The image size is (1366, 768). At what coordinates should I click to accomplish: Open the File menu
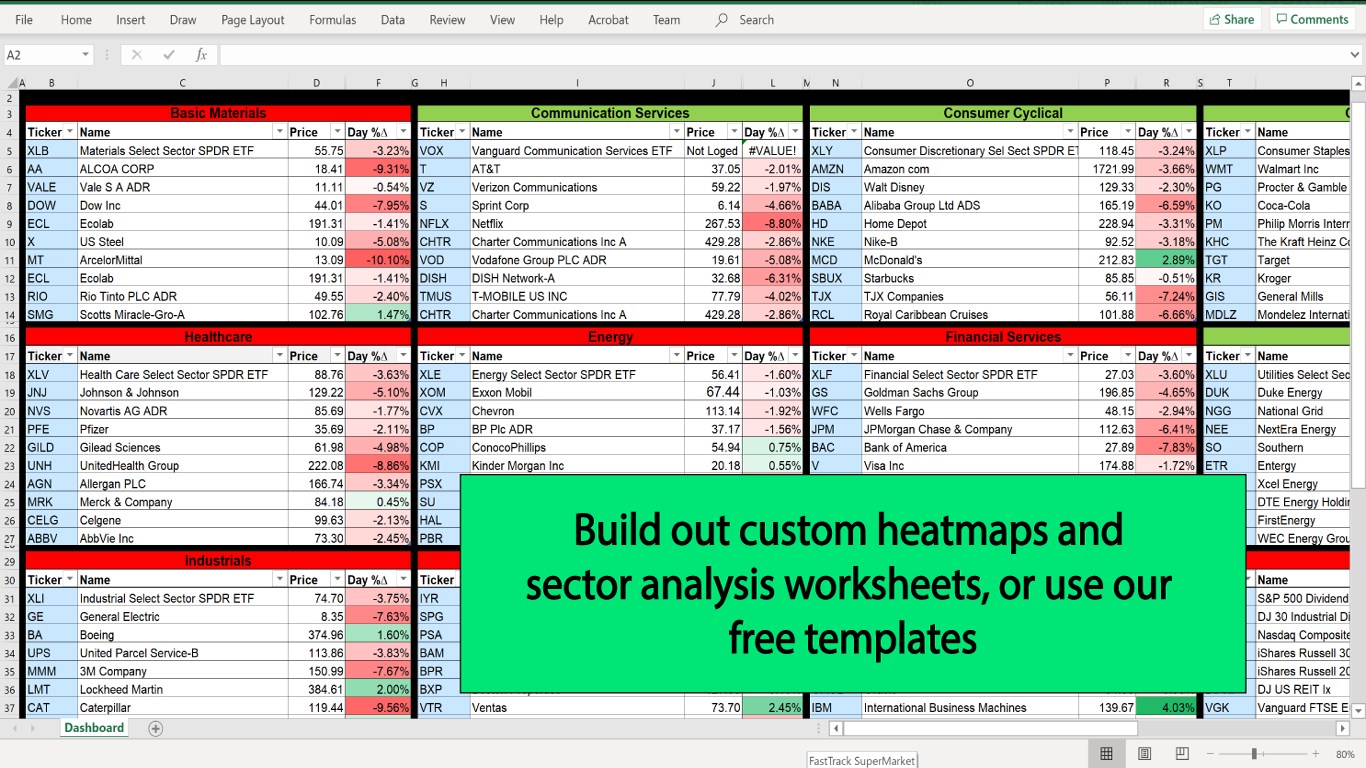pyautogui.click(x=24, y=19)
